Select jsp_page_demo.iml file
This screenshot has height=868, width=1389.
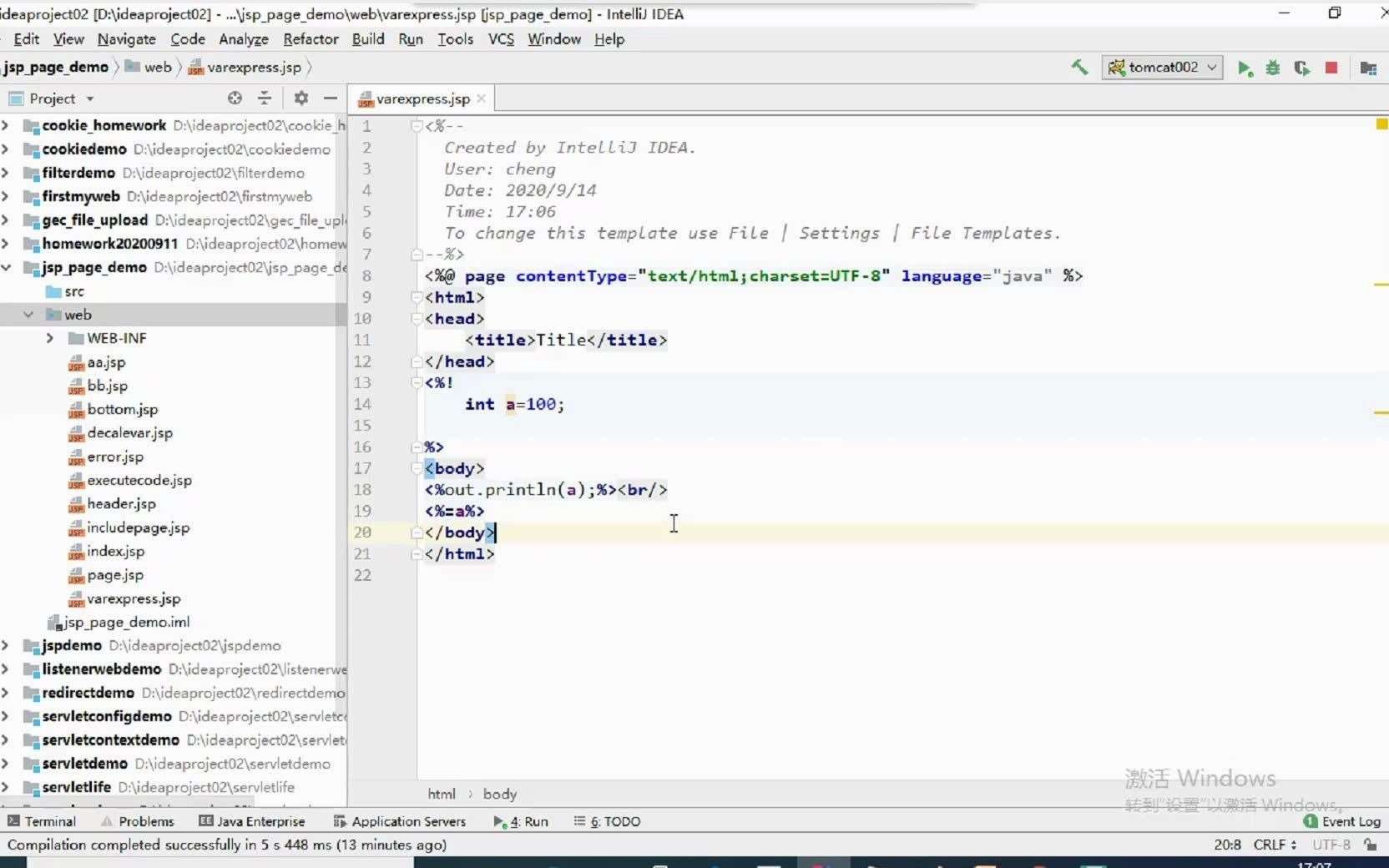point(119,622)
